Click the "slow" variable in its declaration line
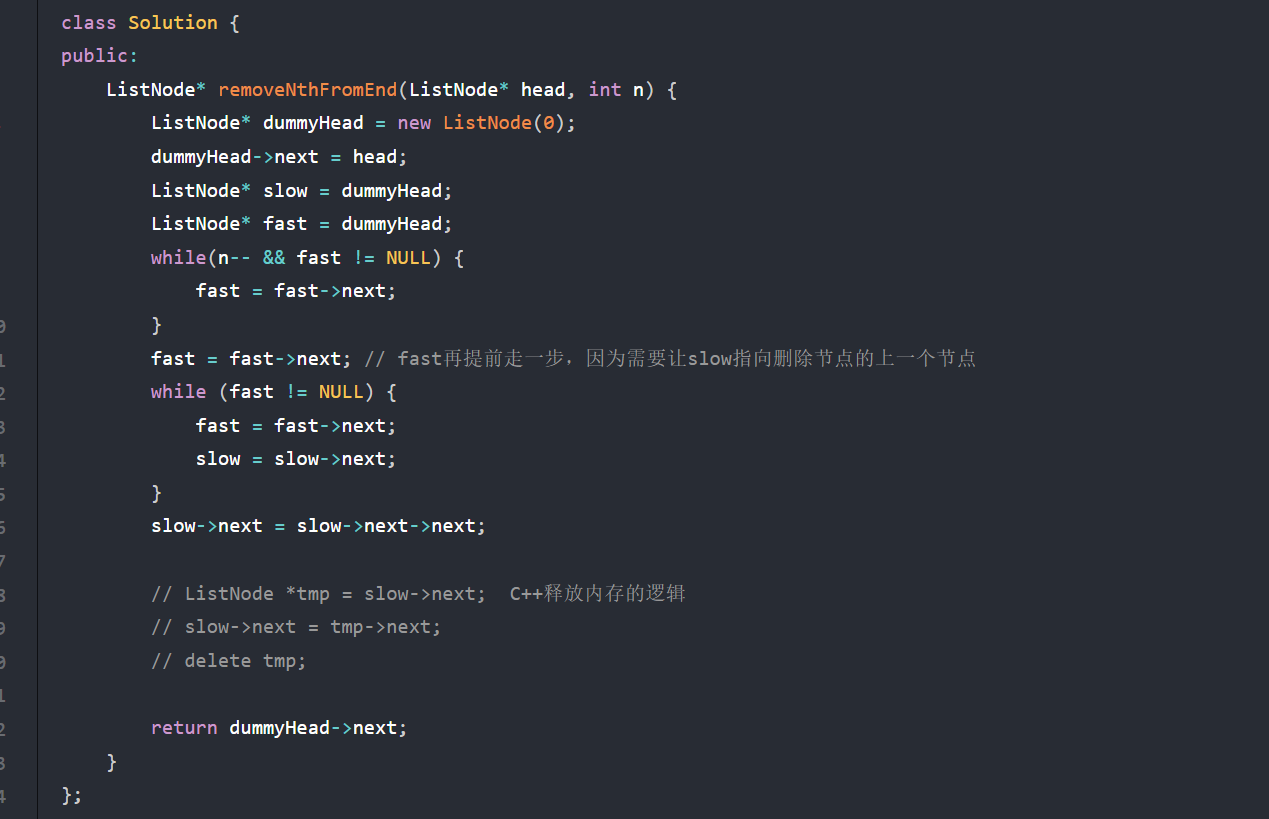Image resolution: width=1269 pixels, height=819 pixels. click(285, 191)
